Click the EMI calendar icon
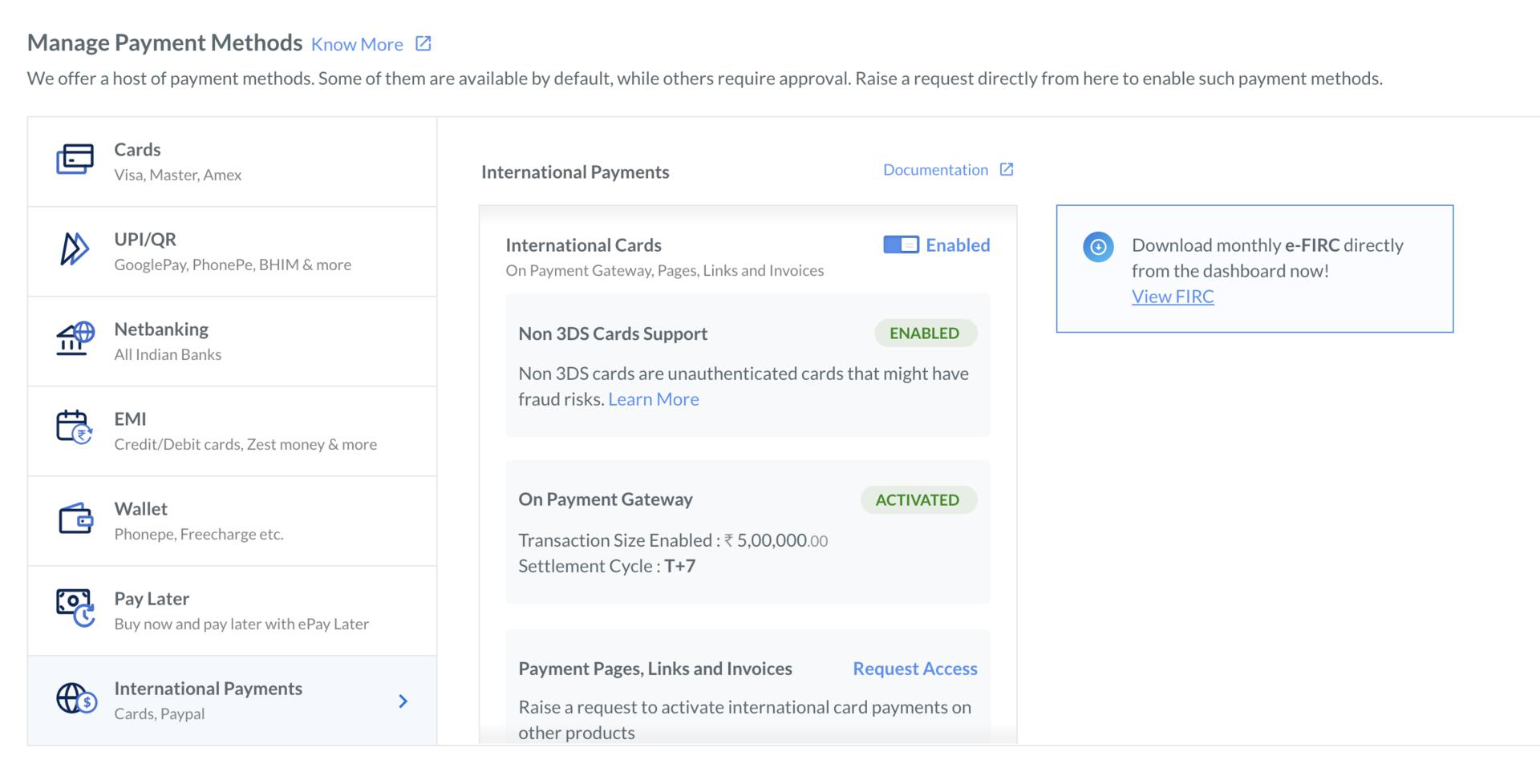 (75, 427)
